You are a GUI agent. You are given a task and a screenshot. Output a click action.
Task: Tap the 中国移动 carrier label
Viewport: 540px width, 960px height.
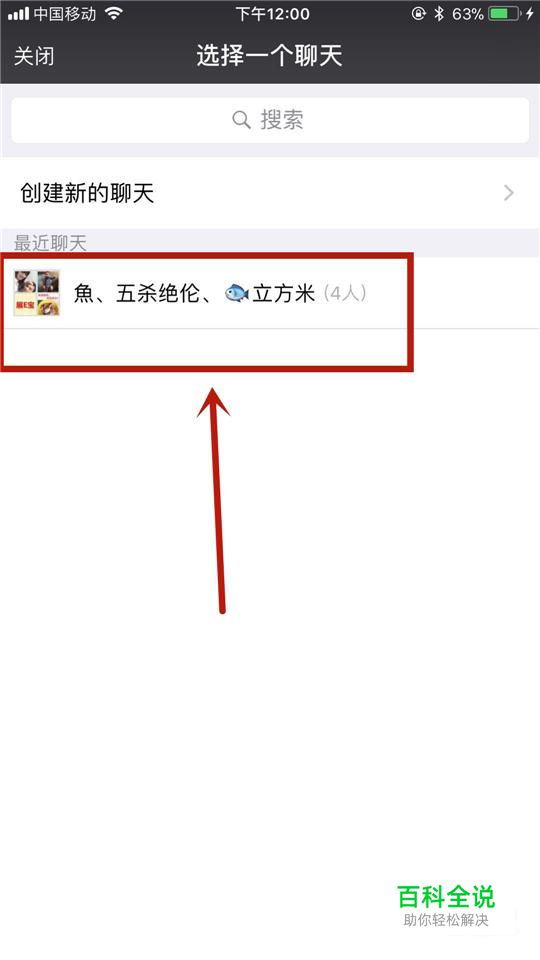click(x=65, y=13)
